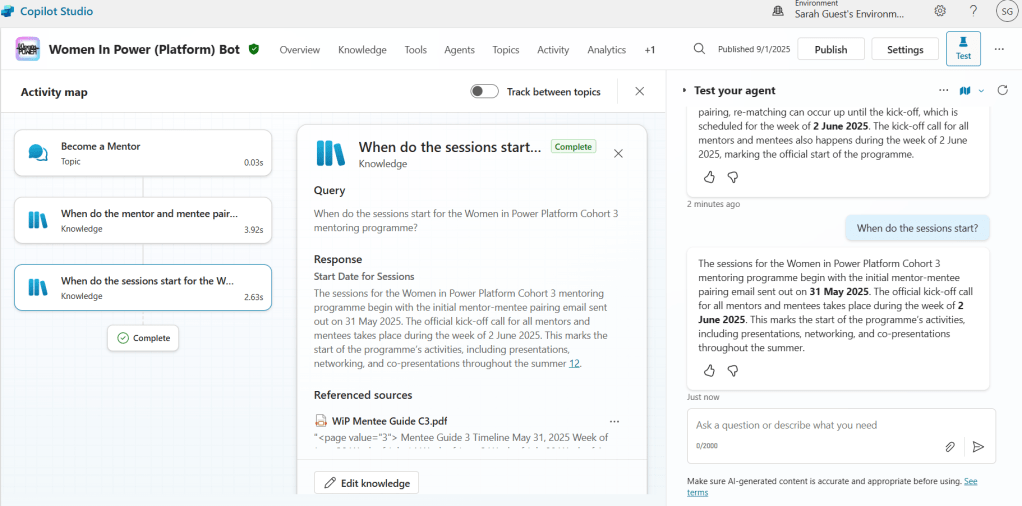
Task: Expand the +1 overflow tabs menu
Action: click(x=650, y=50)
